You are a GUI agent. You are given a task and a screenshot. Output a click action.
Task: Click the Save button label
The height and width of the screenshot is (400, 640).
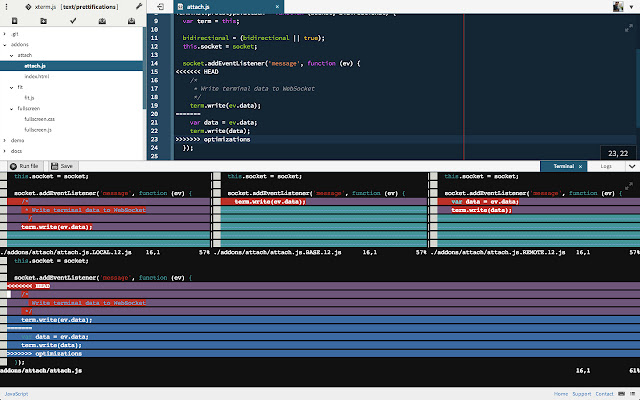[x=67, y=166]
